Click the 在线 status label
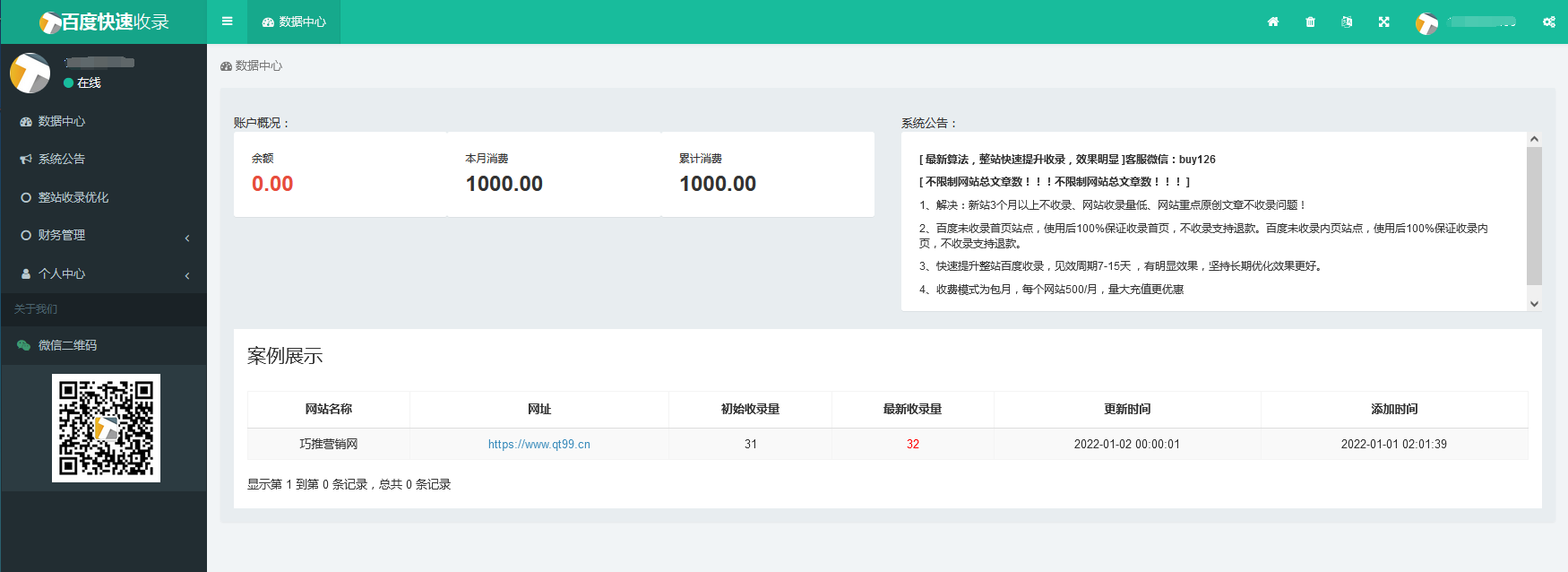Image resolution: width=1568 pixels, height=572 pixels. pos(89,82)
